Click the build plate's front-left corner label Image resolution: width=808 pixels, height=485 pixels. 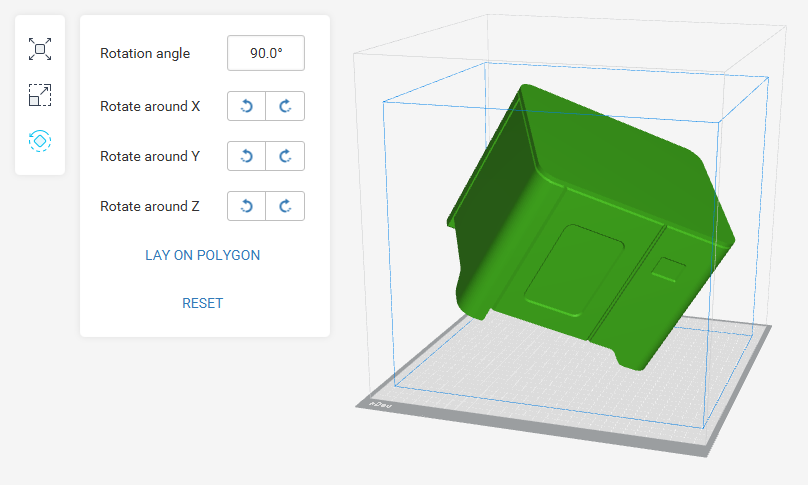point(380,403)
